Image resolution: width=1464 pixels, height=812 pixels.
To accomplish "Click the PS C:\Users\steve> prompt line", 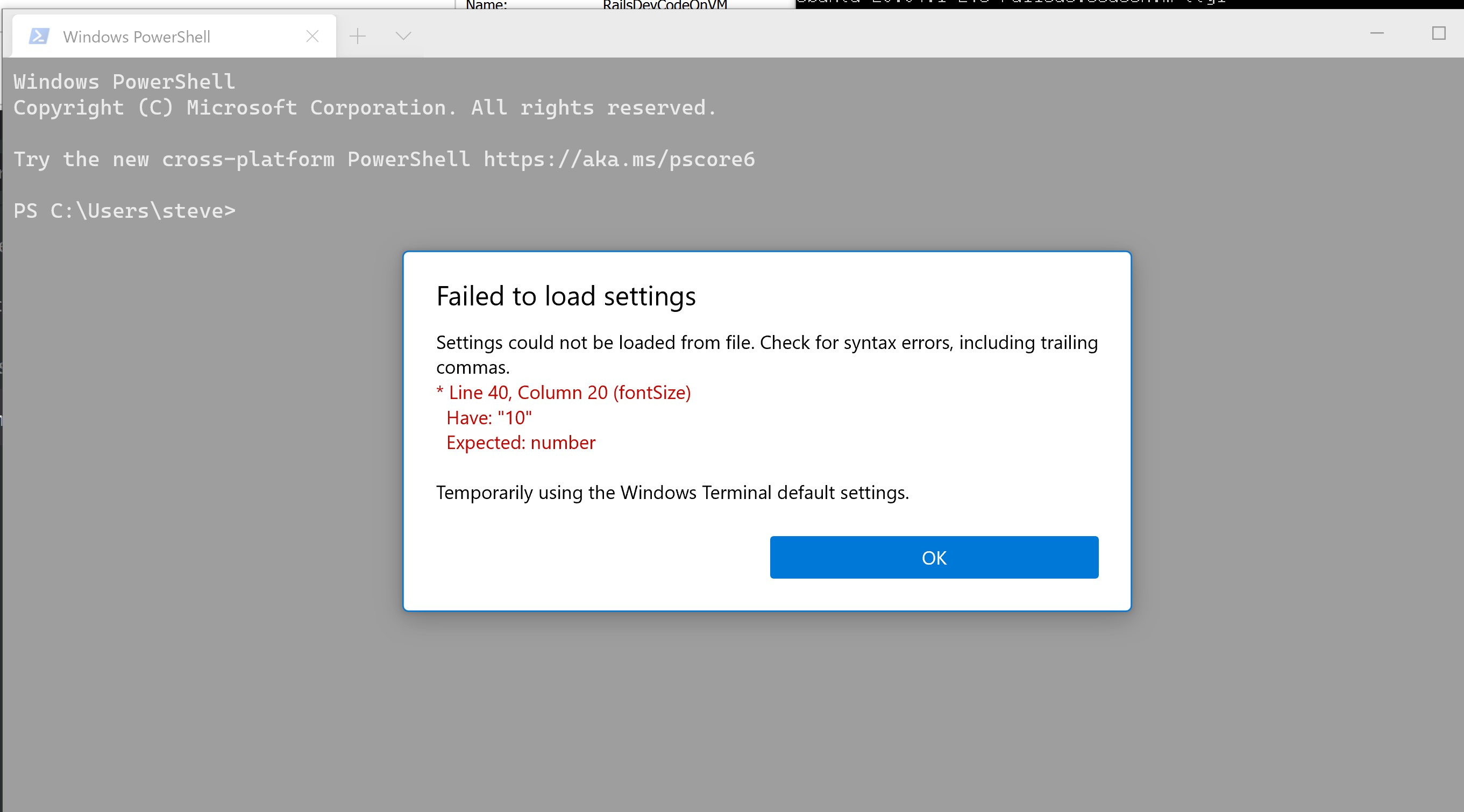I will tap(124, 211).
